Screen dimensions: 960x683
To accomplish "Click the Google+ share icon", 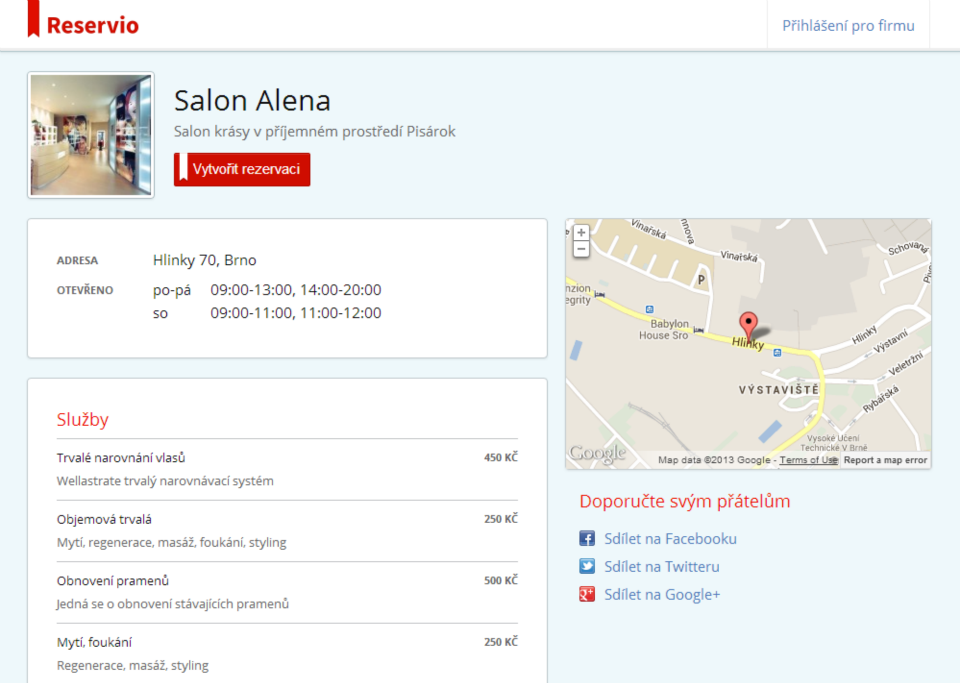I will point(587,594).
